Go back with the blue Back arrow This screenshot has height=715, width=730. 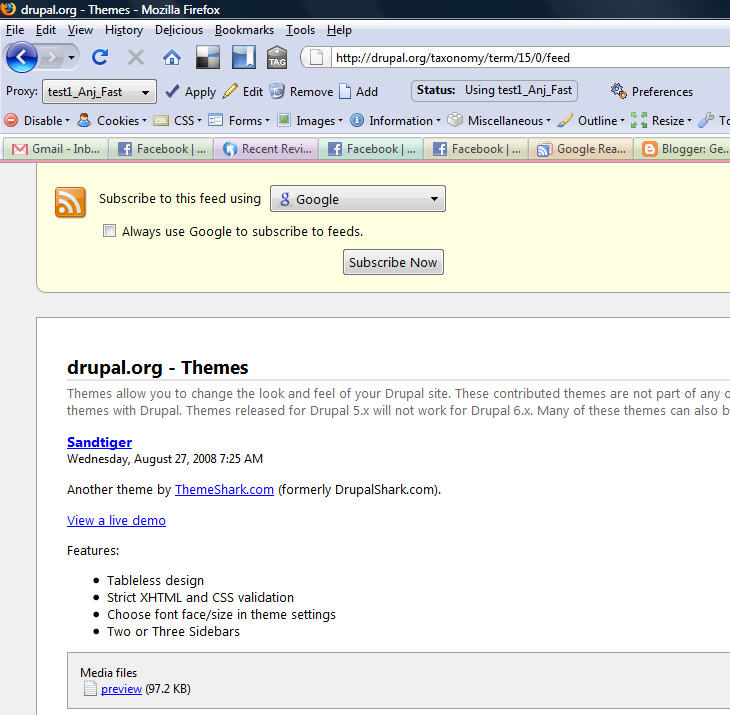click(x=21, y=57)
